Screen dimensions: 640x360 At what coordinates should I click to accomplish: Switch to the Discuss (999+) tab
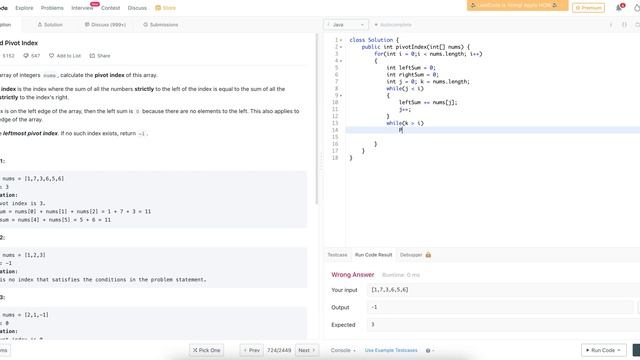click(105, 24)
